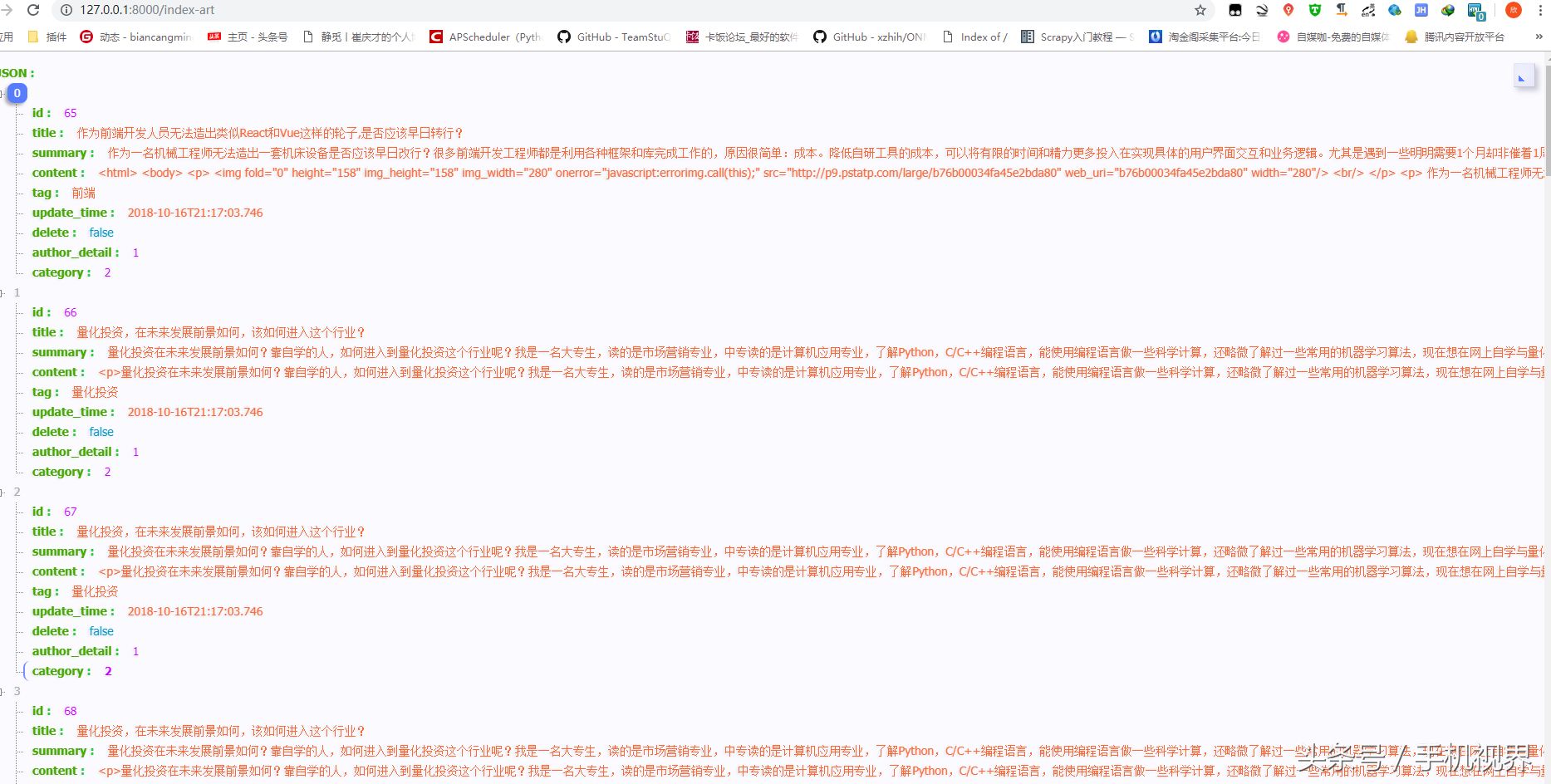Image resolution: width=1551 pixels, height=784 pixels.
Task: Open the APScheduler bookmark
Action: 485,37
